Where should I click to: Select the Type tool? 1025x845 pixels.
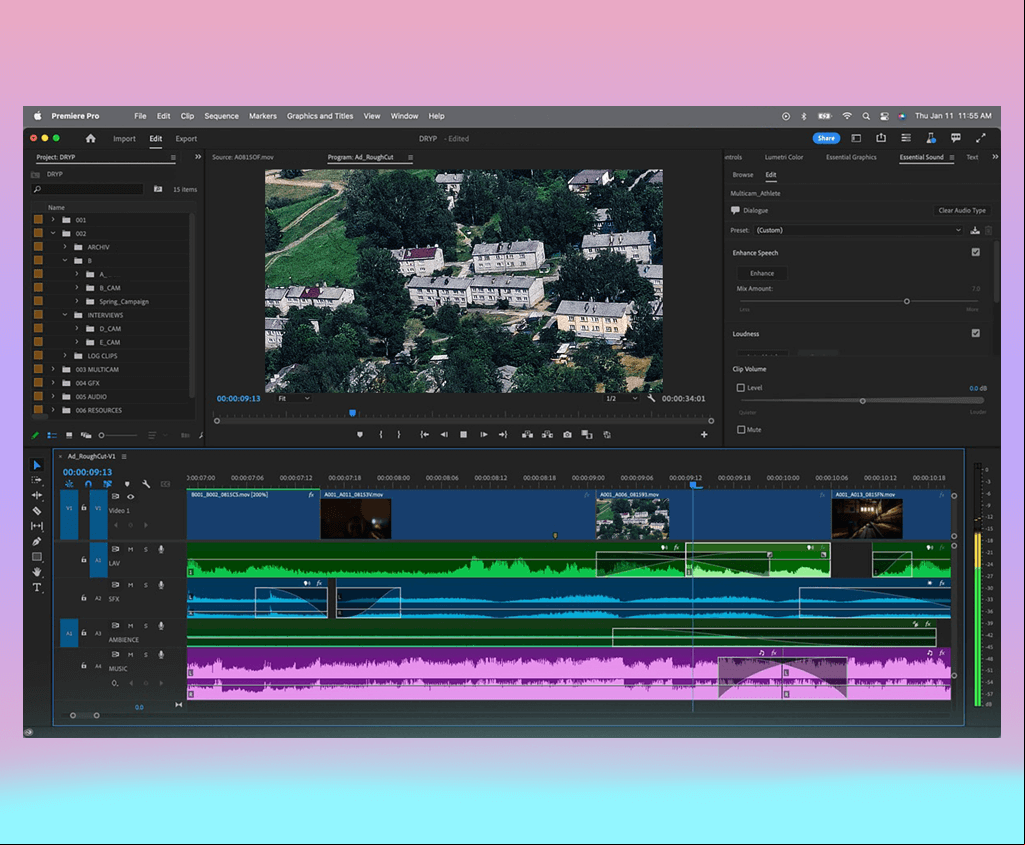37,588
